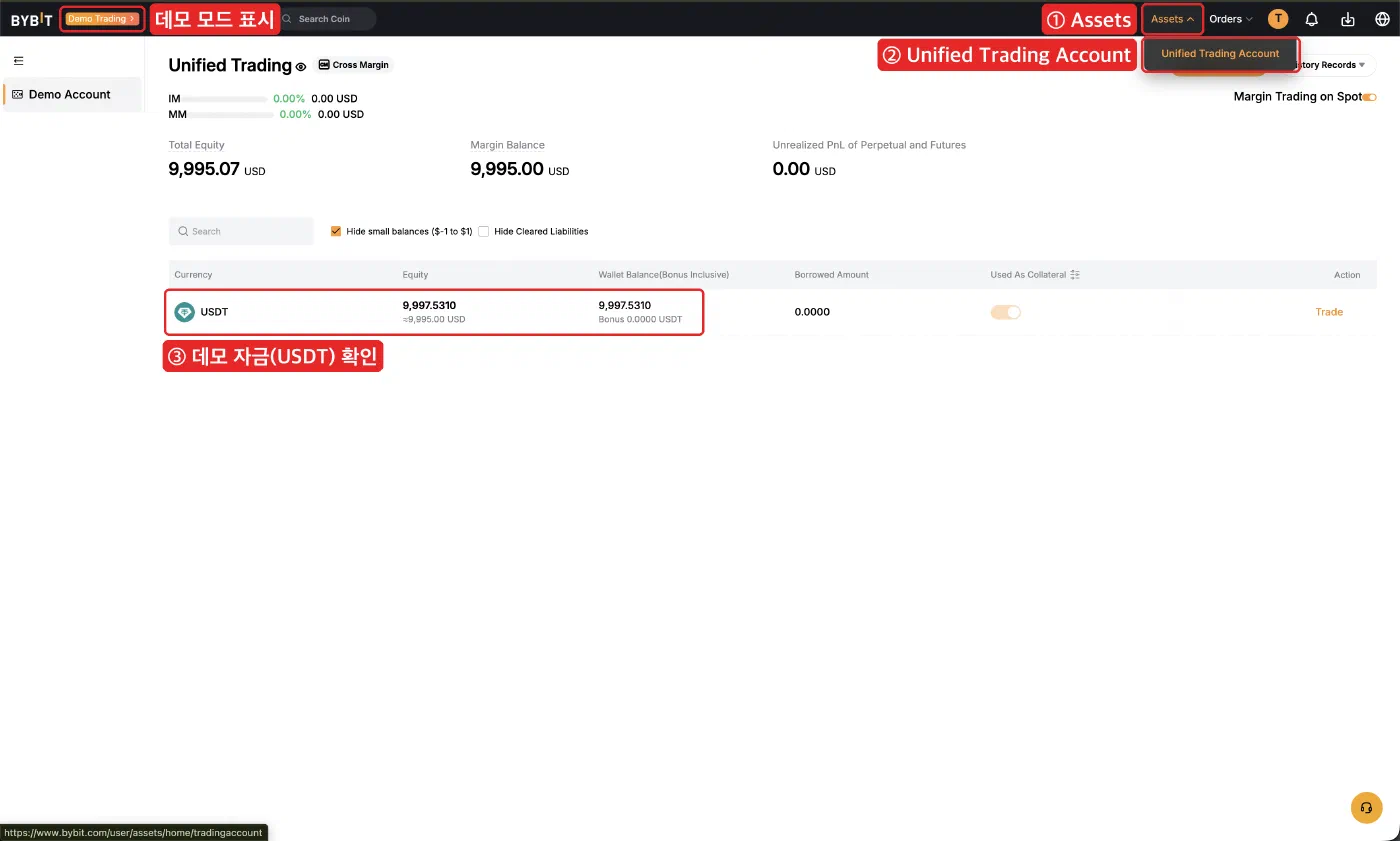This screenshot has height=841, width=1400.
Task: Toggle Margin Trading on Spot switch
Action: [x=1370, y=97]
